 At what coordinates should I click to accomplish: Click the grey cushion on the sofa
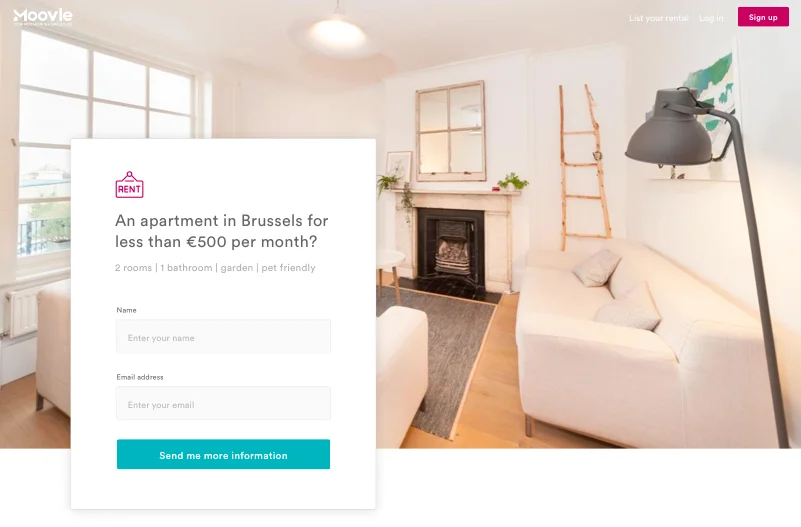[596, 268]
